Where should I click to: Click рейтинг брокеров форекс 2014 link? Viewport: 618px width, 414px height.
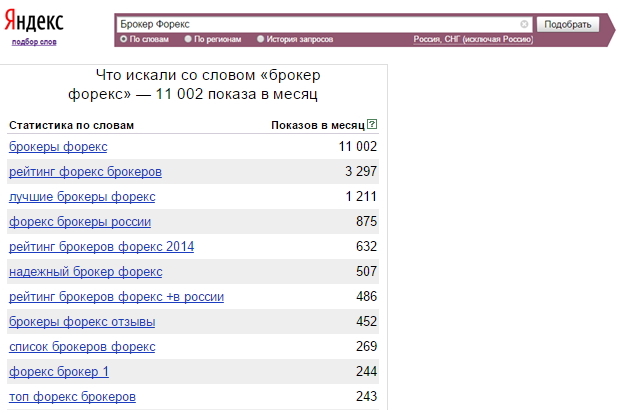click(101, 247)
